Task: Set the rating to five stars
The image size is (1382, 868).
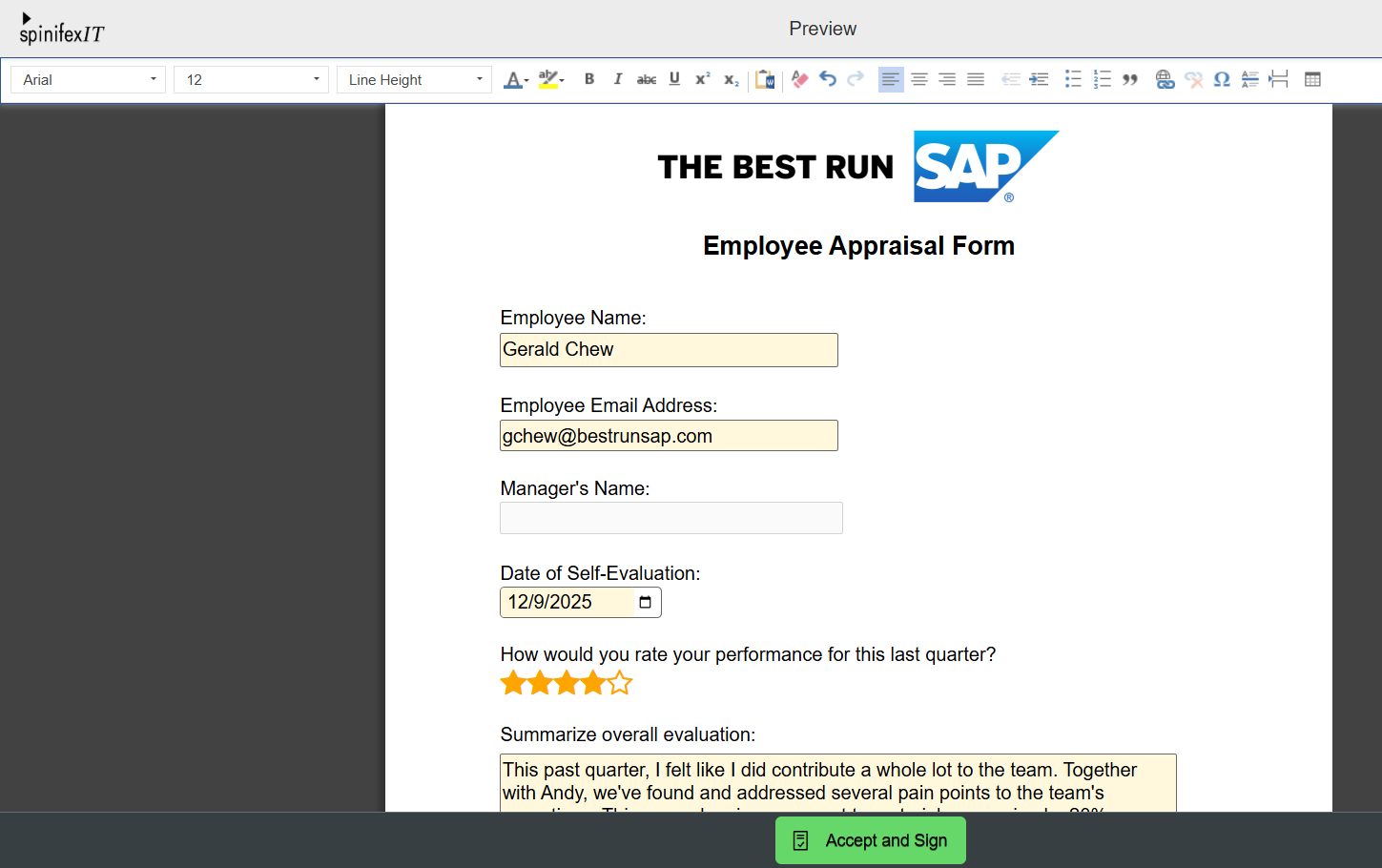Action: click(620, 683)
